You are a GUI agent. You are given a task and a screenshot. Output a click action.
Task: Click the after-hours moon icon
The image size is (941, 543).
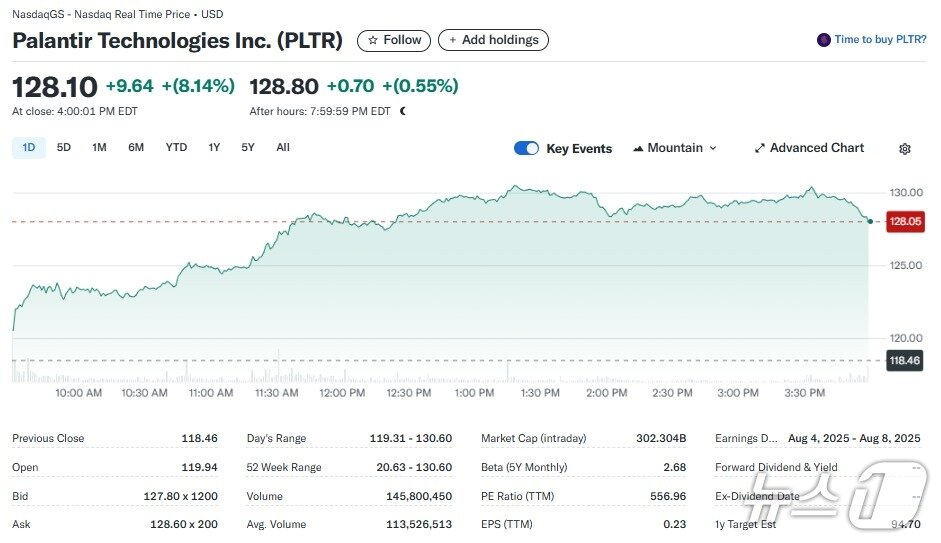[403, 111]
